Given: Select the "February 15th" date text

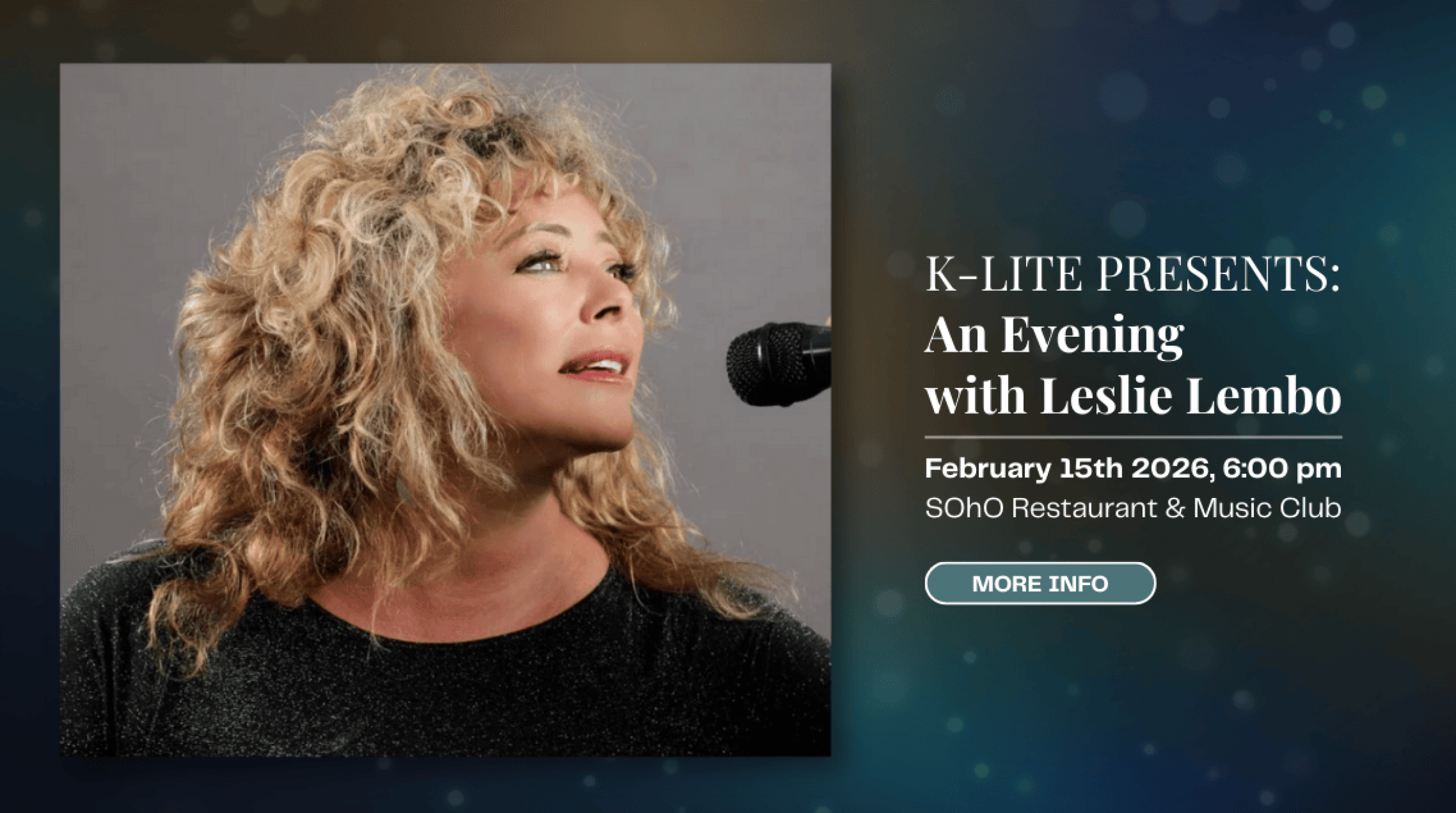Looking at the screenshot, I should [x=1027, y=469].
